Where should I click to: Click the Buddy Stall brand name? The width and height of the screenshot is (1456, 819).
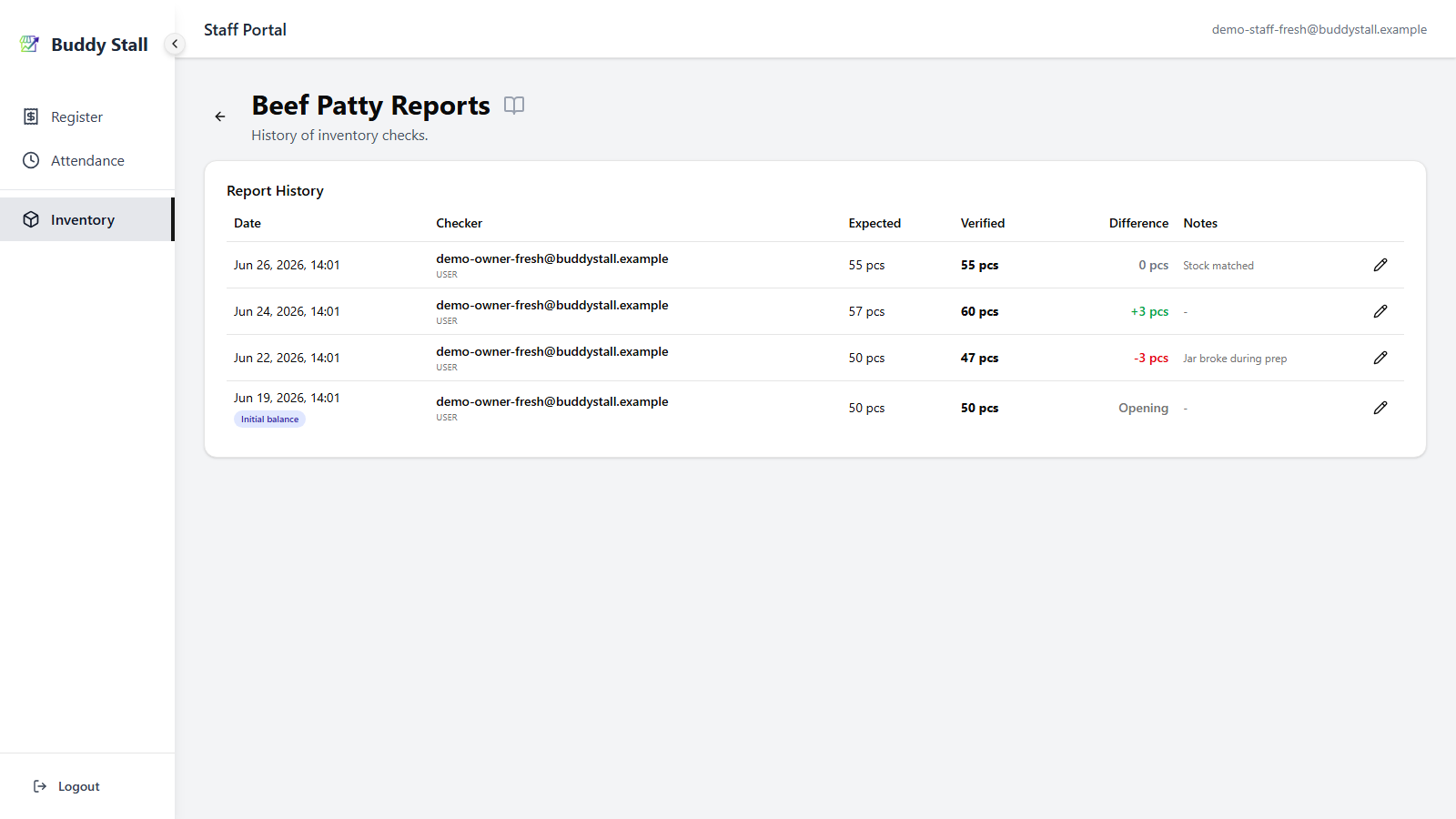pyautogui.click(x=99, y=45)
